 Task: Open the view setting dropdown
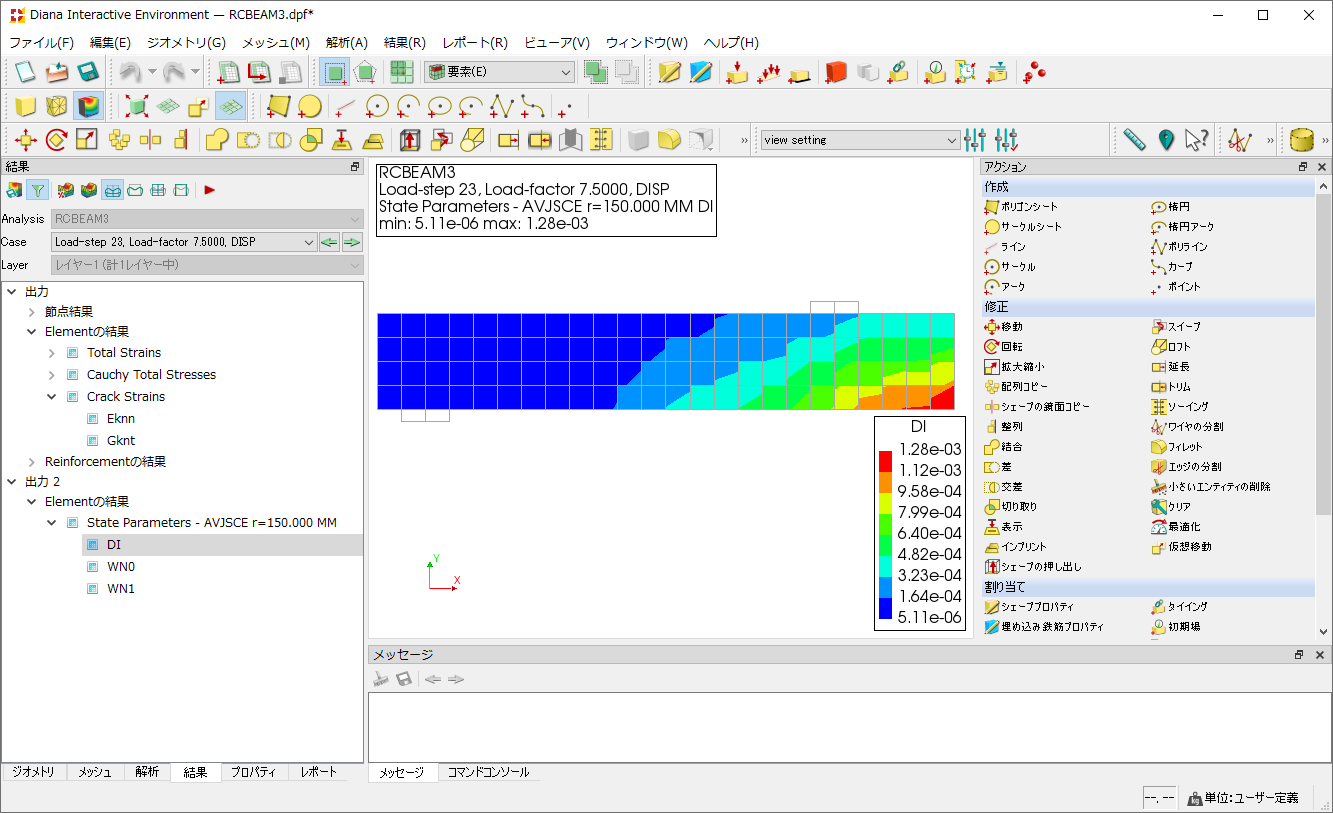pyautogui.click(x=860, y=140)
